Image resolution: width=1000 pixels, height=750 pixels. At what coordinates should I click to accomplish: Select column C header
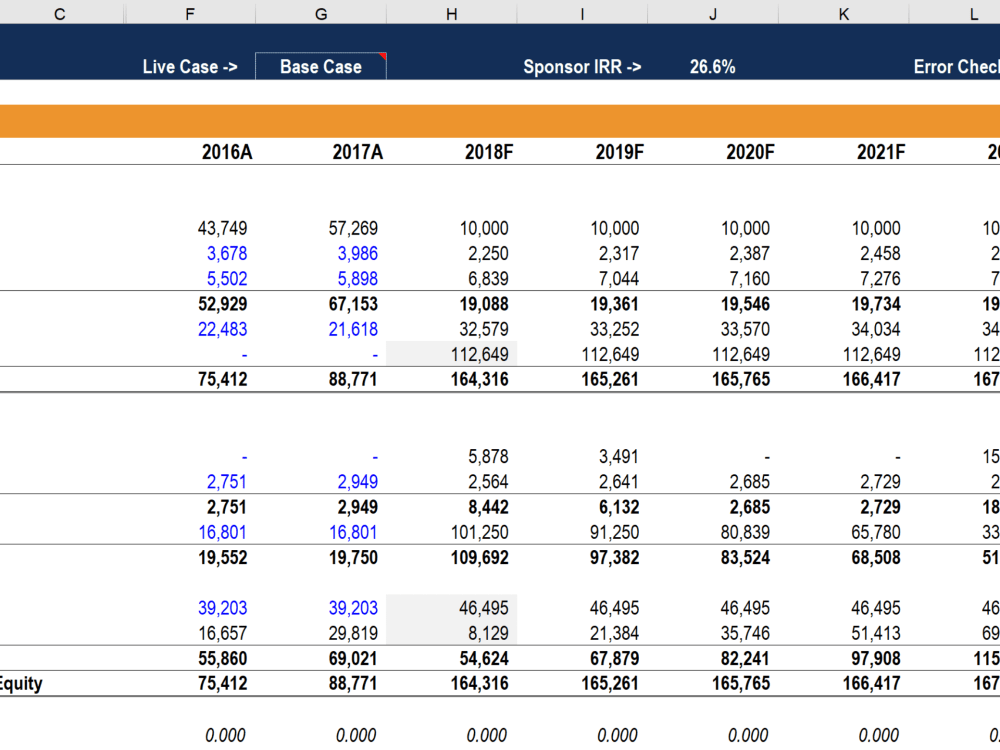coord(60,13)
